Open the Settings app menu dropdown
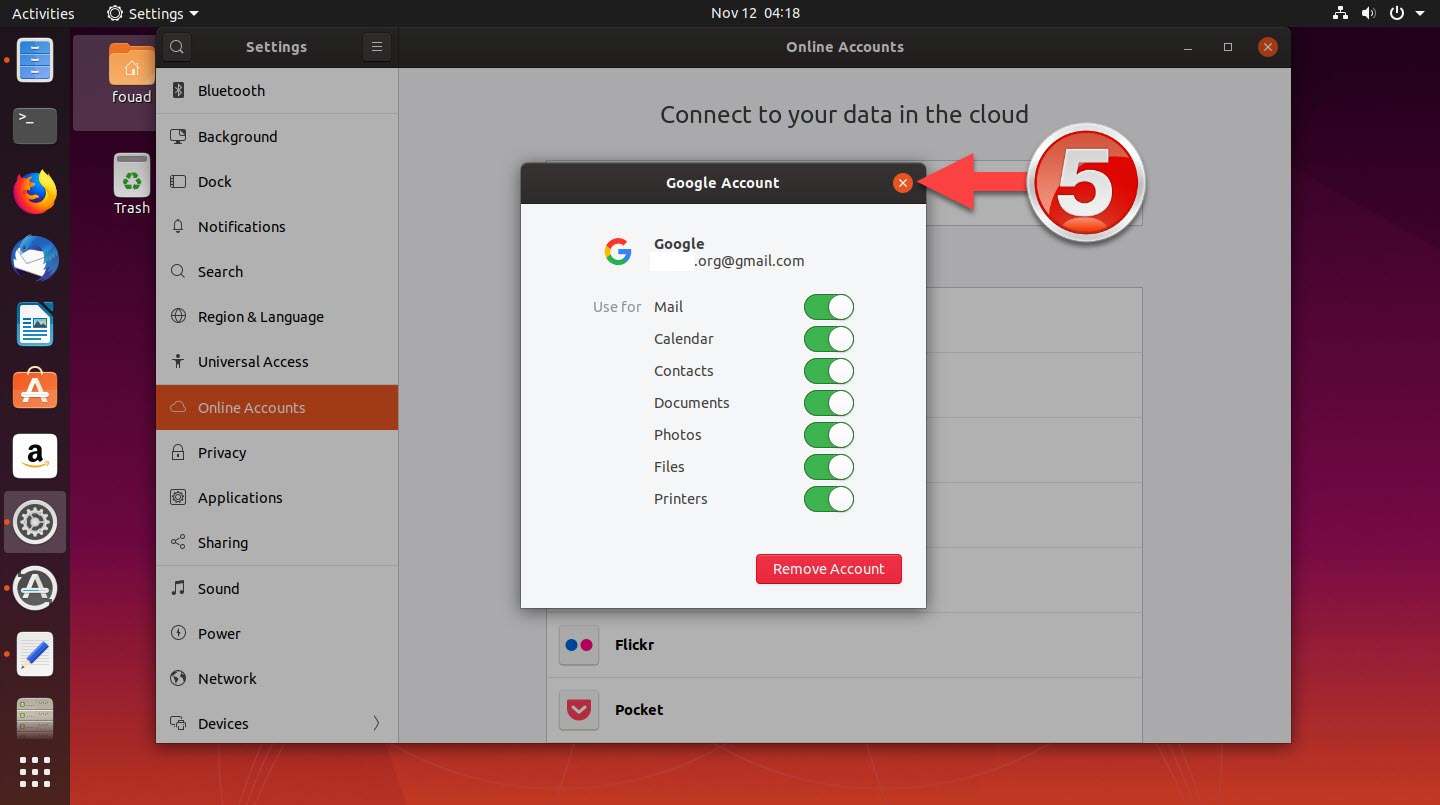Screen dimensions: 1440x805 tap(153, 14)
